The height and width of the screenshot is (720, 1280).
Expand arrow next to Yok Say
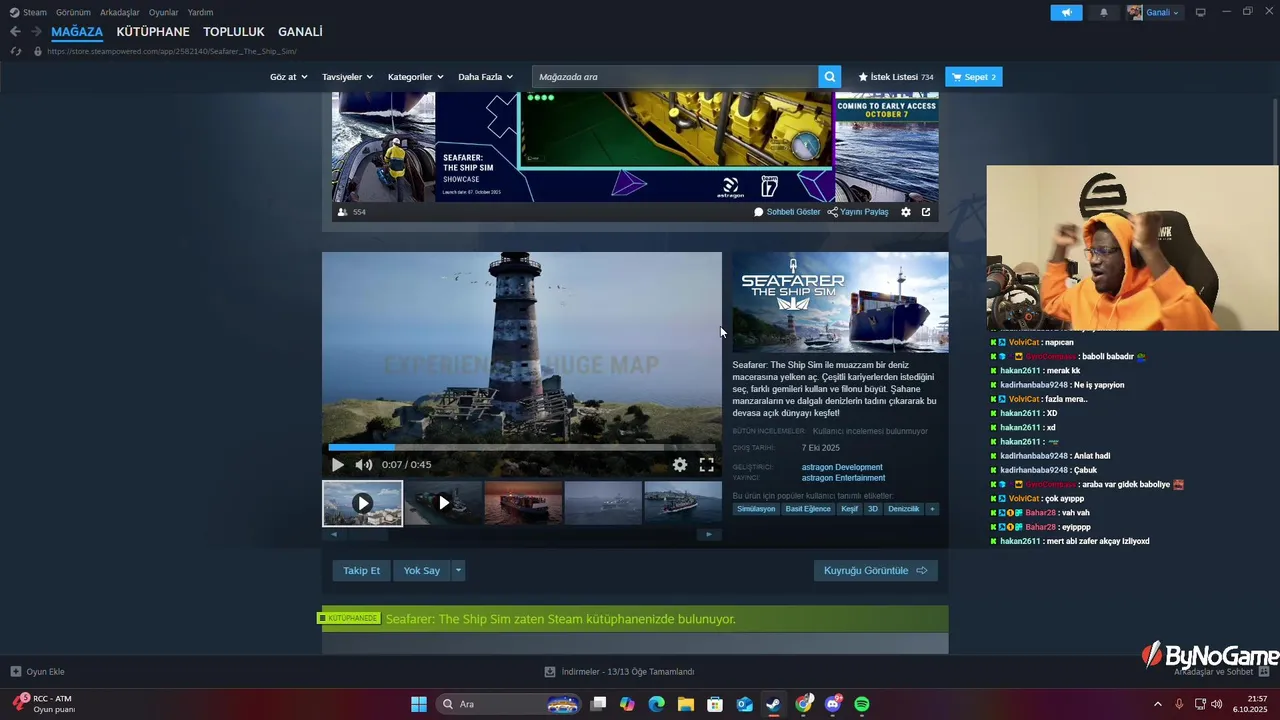coord(459,571)
